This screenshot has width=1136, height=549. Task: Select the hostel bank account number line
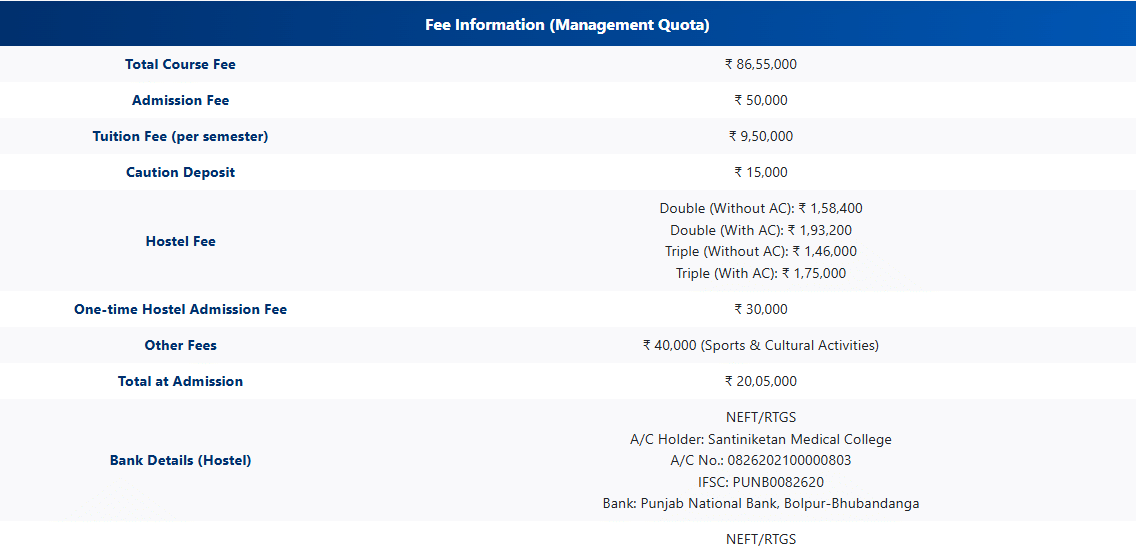[x=760, y=461]
